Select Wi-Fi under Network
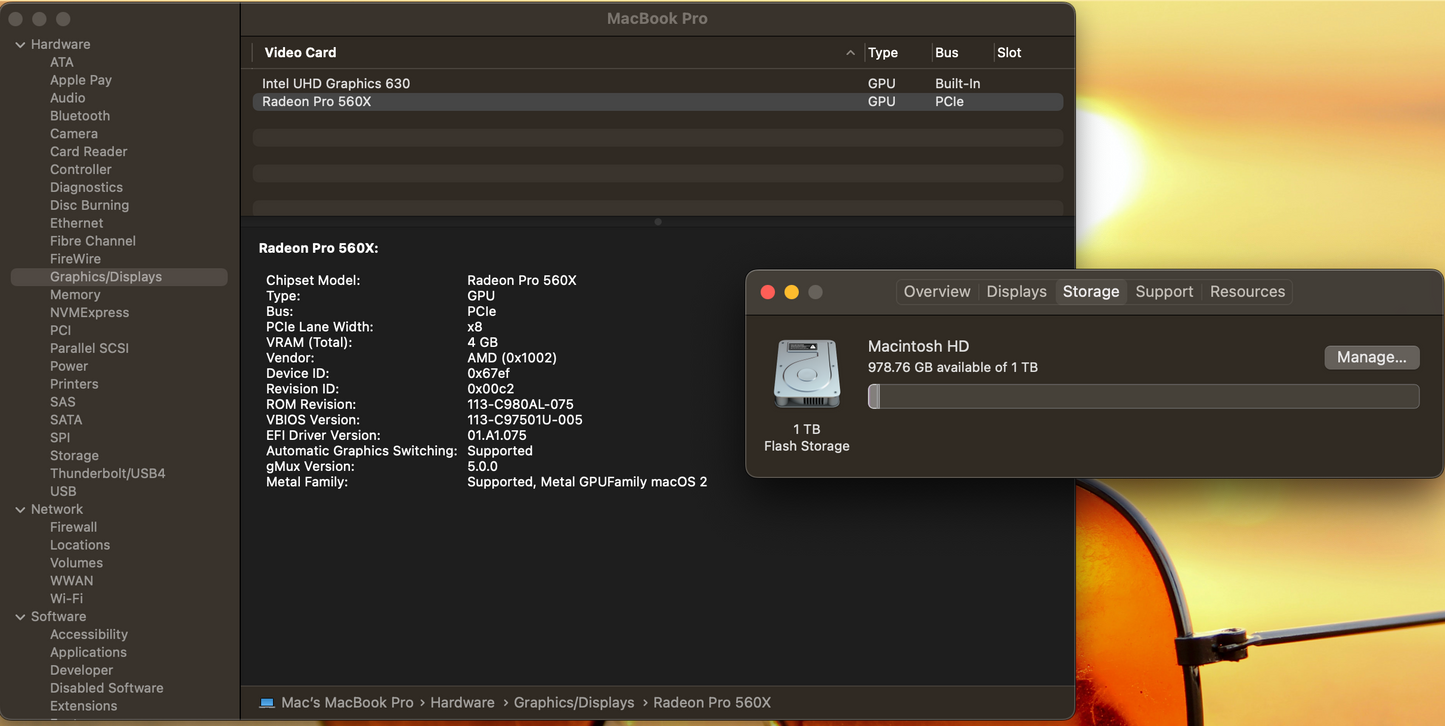Screen dimensions: 1445x726 (66, 599)
